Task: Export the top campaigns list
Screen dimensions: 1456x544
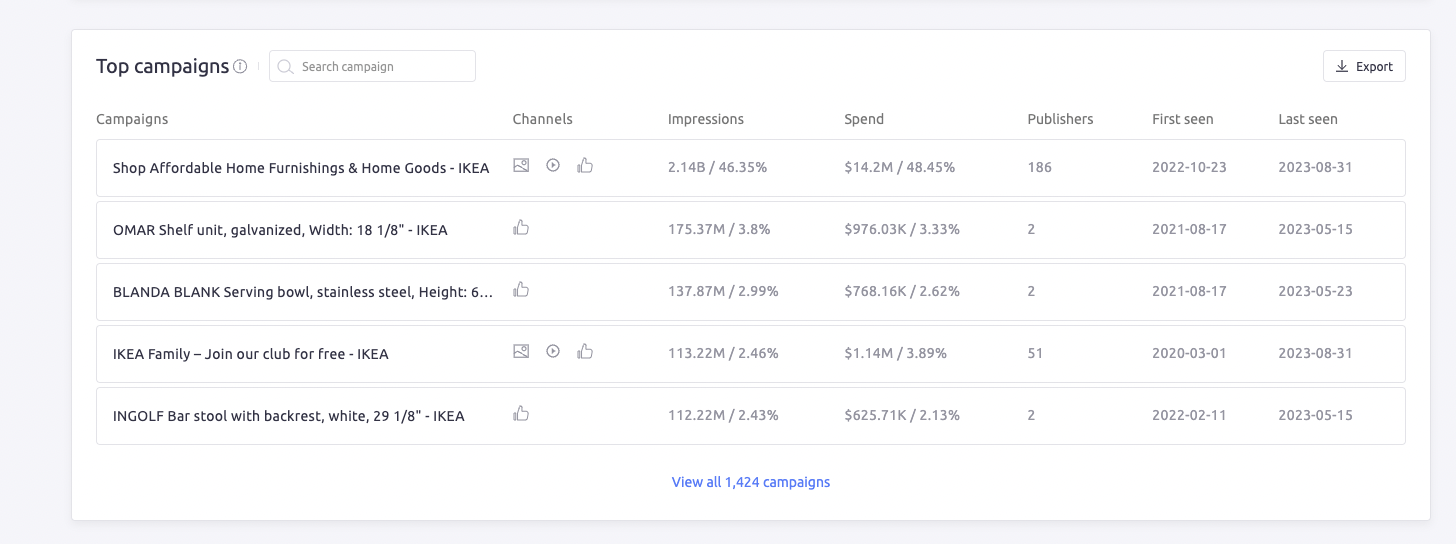Action: pos(1363,67)
